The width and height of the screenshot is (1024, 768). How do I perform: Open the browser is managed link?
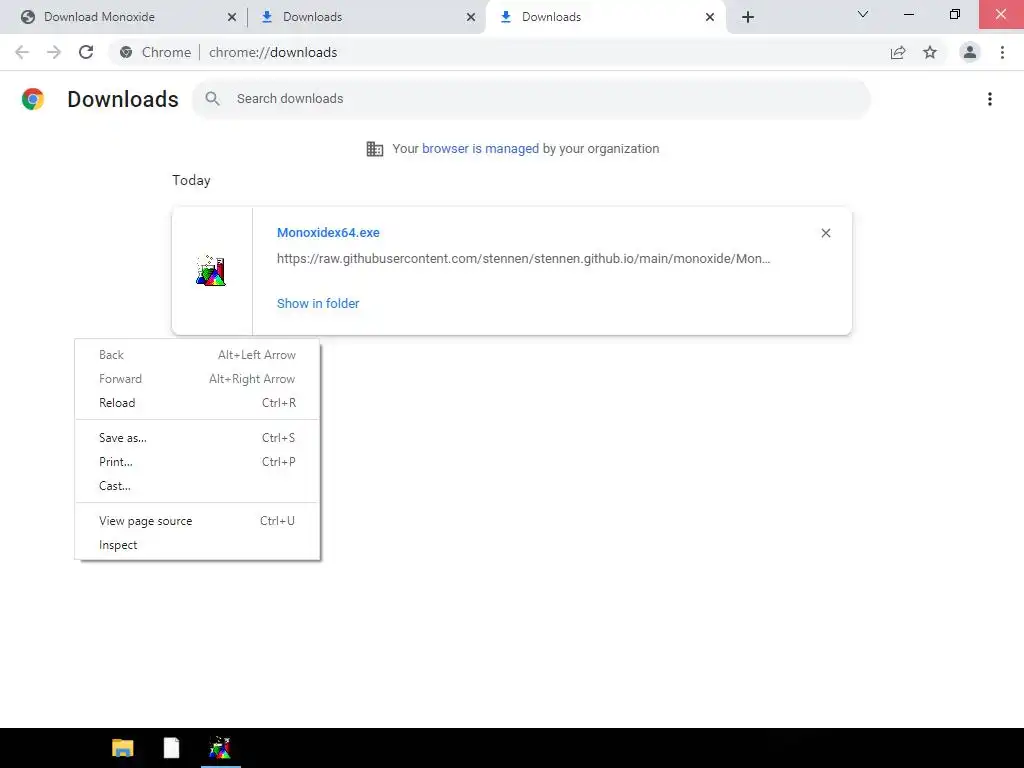pos(480,149)
